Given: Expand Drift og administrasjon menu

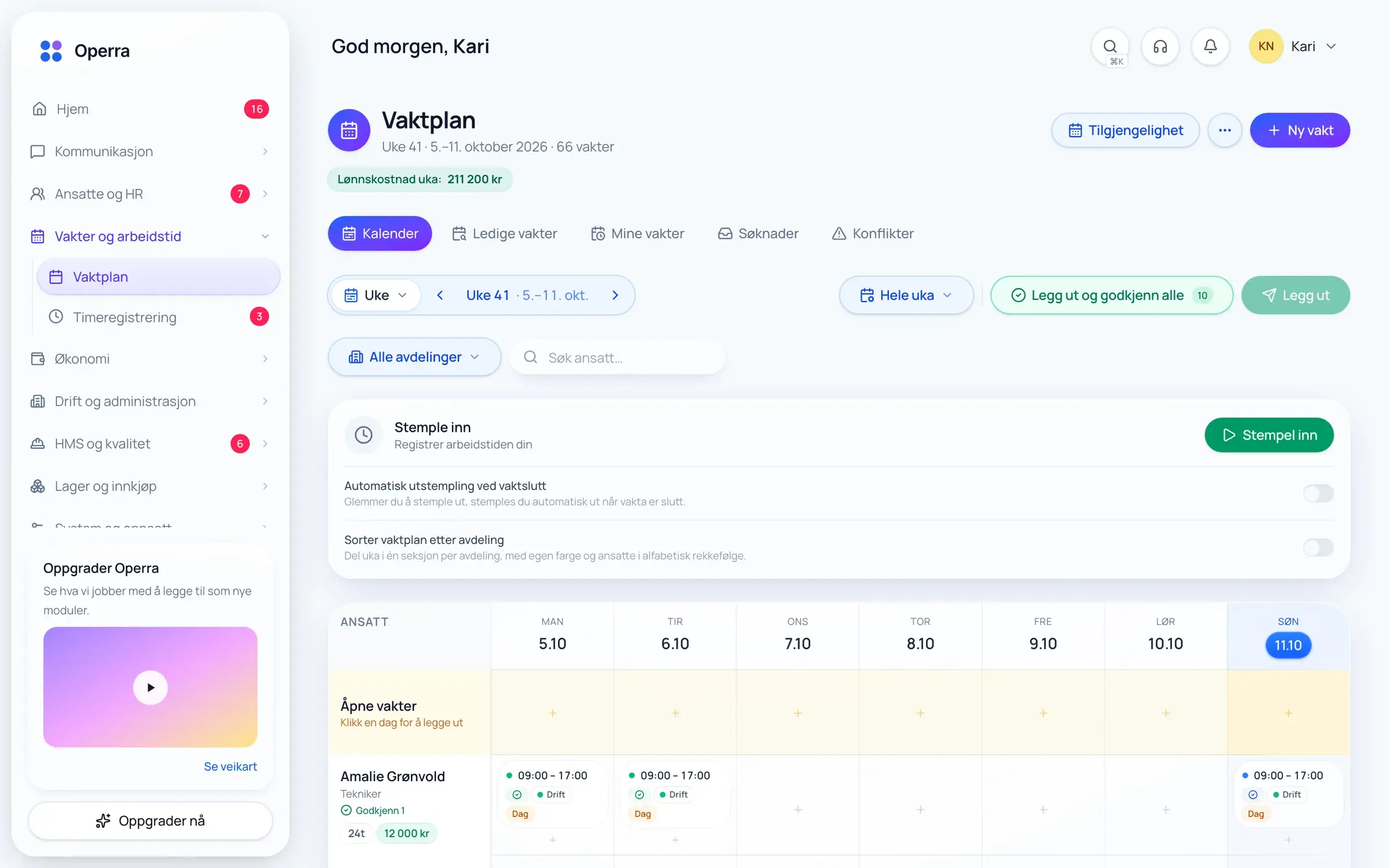Looking at the screenshot, I should 150,401.
